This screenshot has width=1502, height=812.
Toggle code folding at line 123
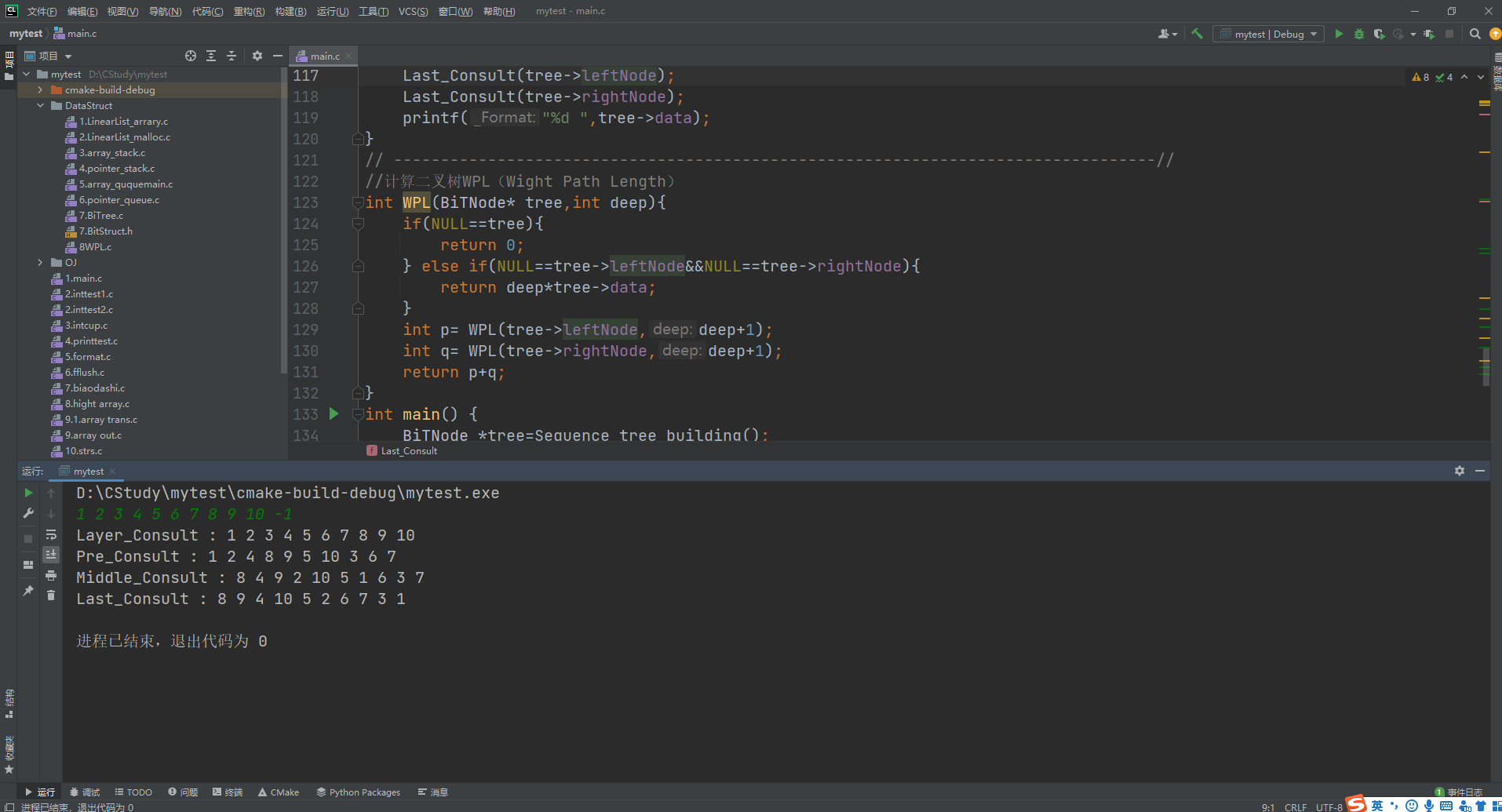pyautogui.click(x=358, y=202)
